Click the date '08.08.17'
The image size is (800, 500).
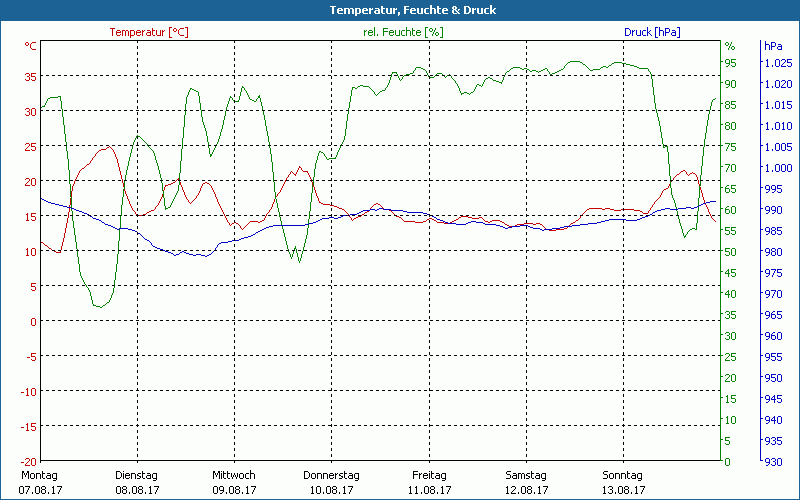[137, 490]
